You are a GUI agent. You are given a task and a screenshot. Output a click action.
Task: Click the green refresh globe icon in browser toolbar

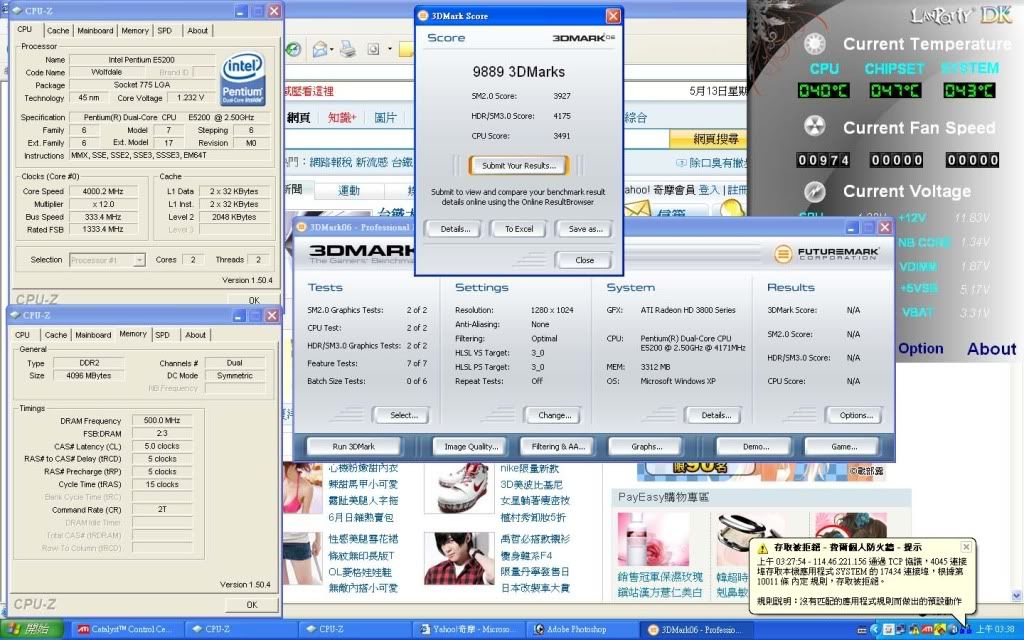coord(293,49)
